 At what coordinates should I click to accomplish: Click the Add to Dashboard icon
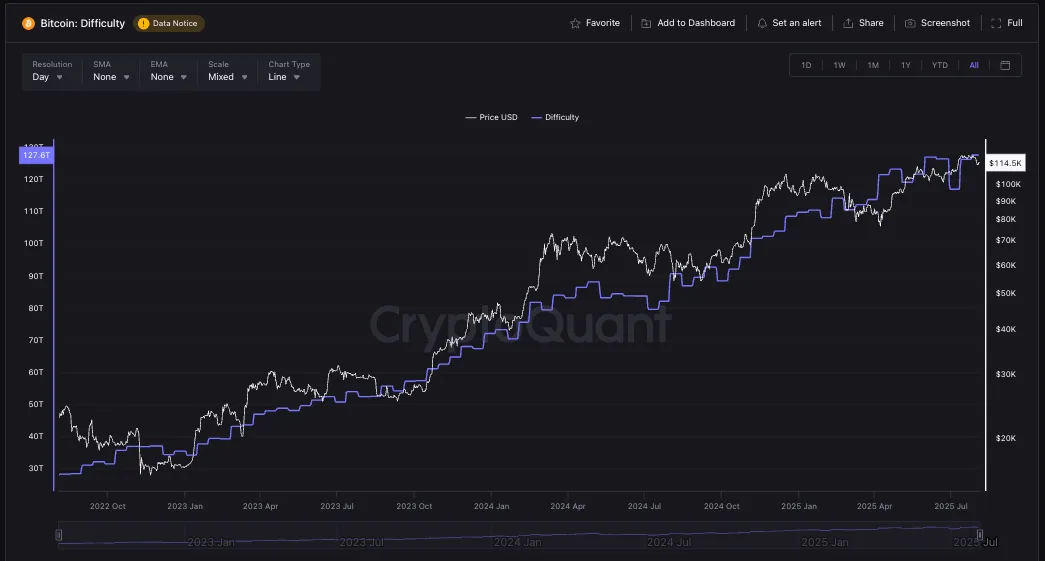point(646,23)
